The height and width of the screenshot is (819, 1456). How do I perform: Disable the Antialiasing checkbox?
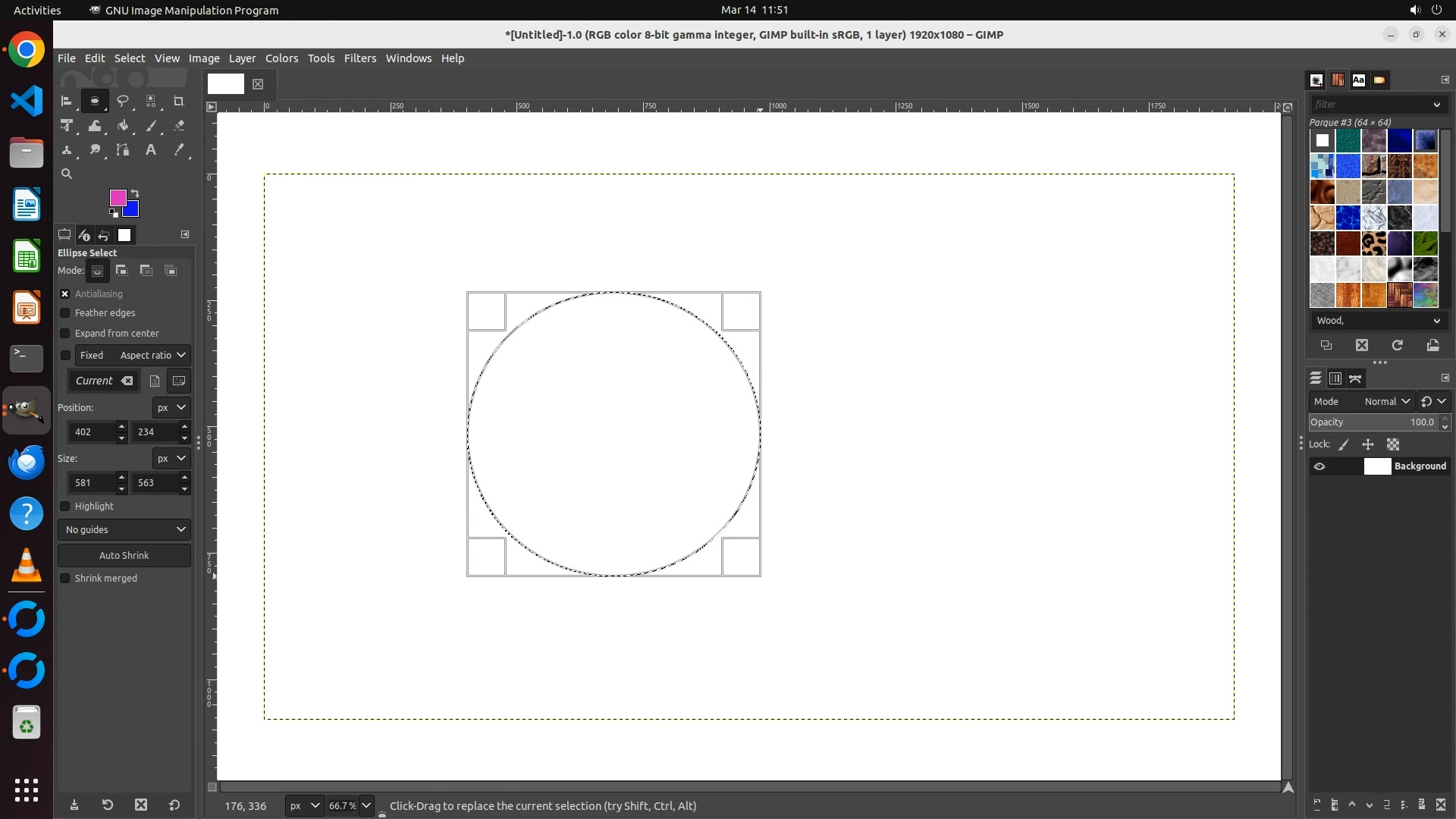tap(65, 294)
